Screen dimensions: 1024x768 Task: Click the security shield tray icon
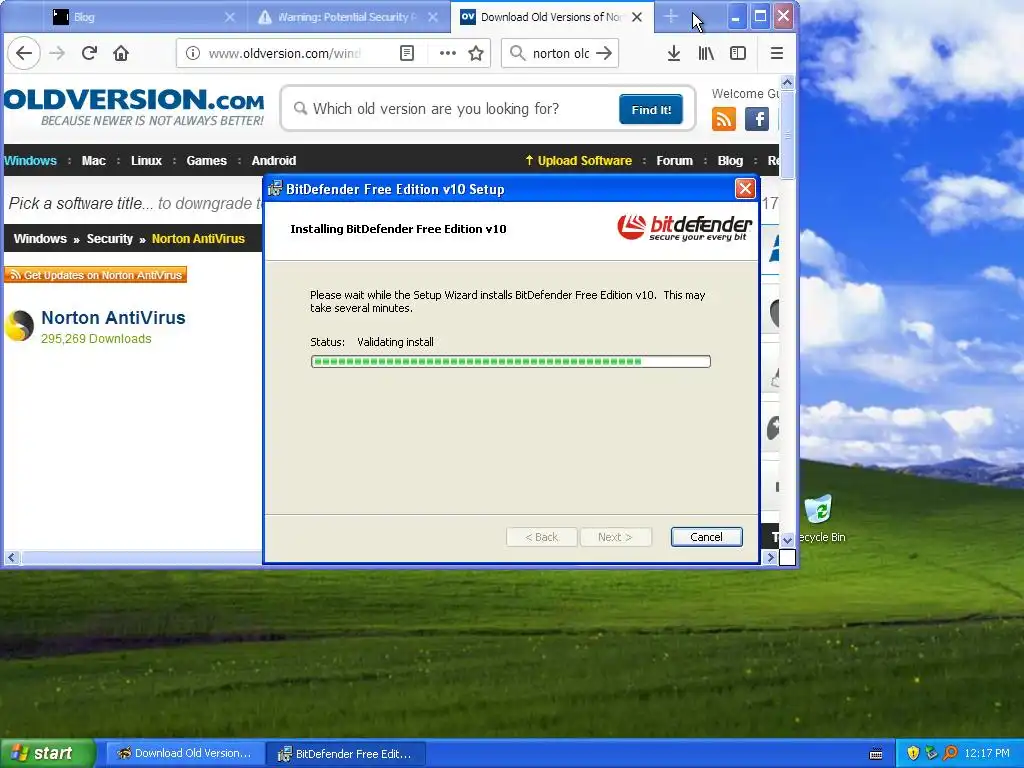coord(913,753)
